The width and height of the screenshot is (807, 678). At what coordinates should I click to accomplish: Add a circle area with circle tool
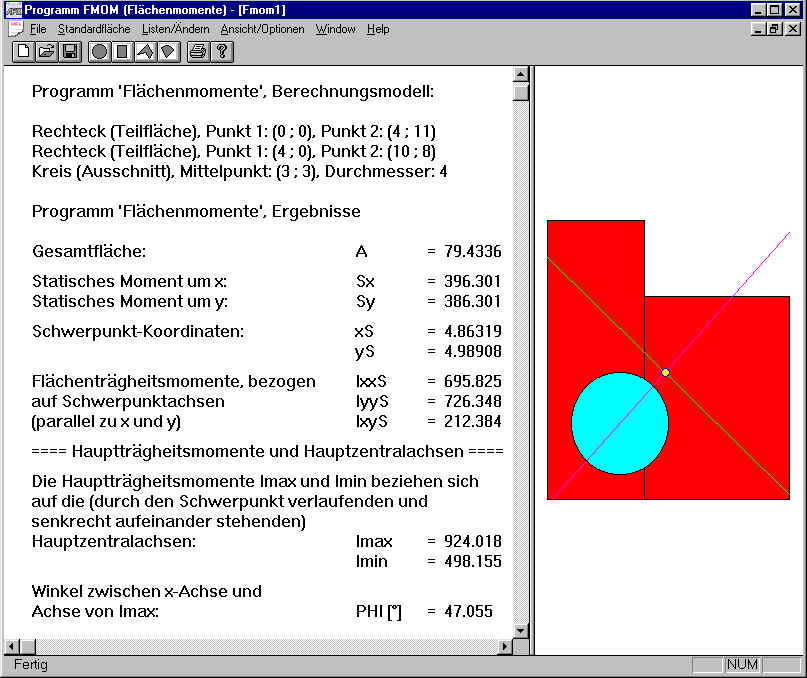[x=99, y=51]
